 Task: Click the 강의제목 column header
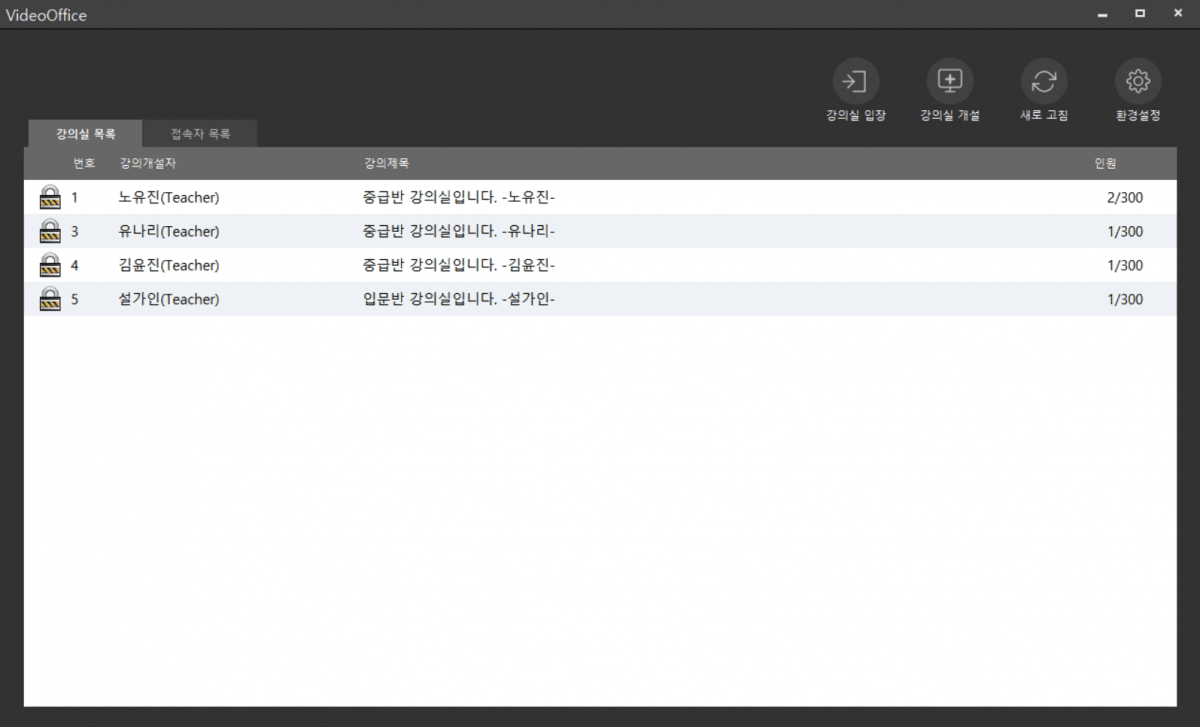click(x=386, y=163)
